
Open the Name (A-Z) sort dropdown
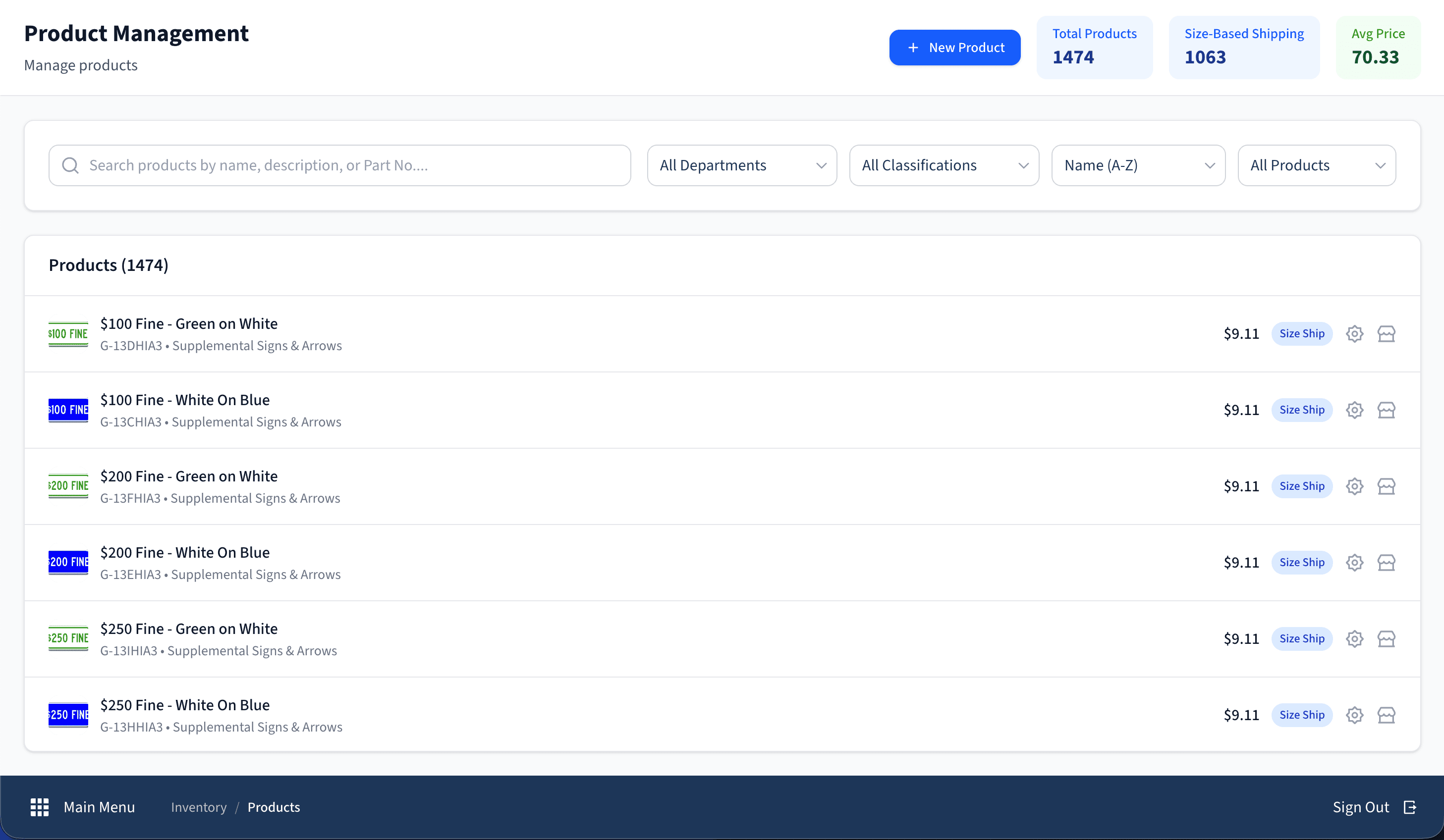1138,165
